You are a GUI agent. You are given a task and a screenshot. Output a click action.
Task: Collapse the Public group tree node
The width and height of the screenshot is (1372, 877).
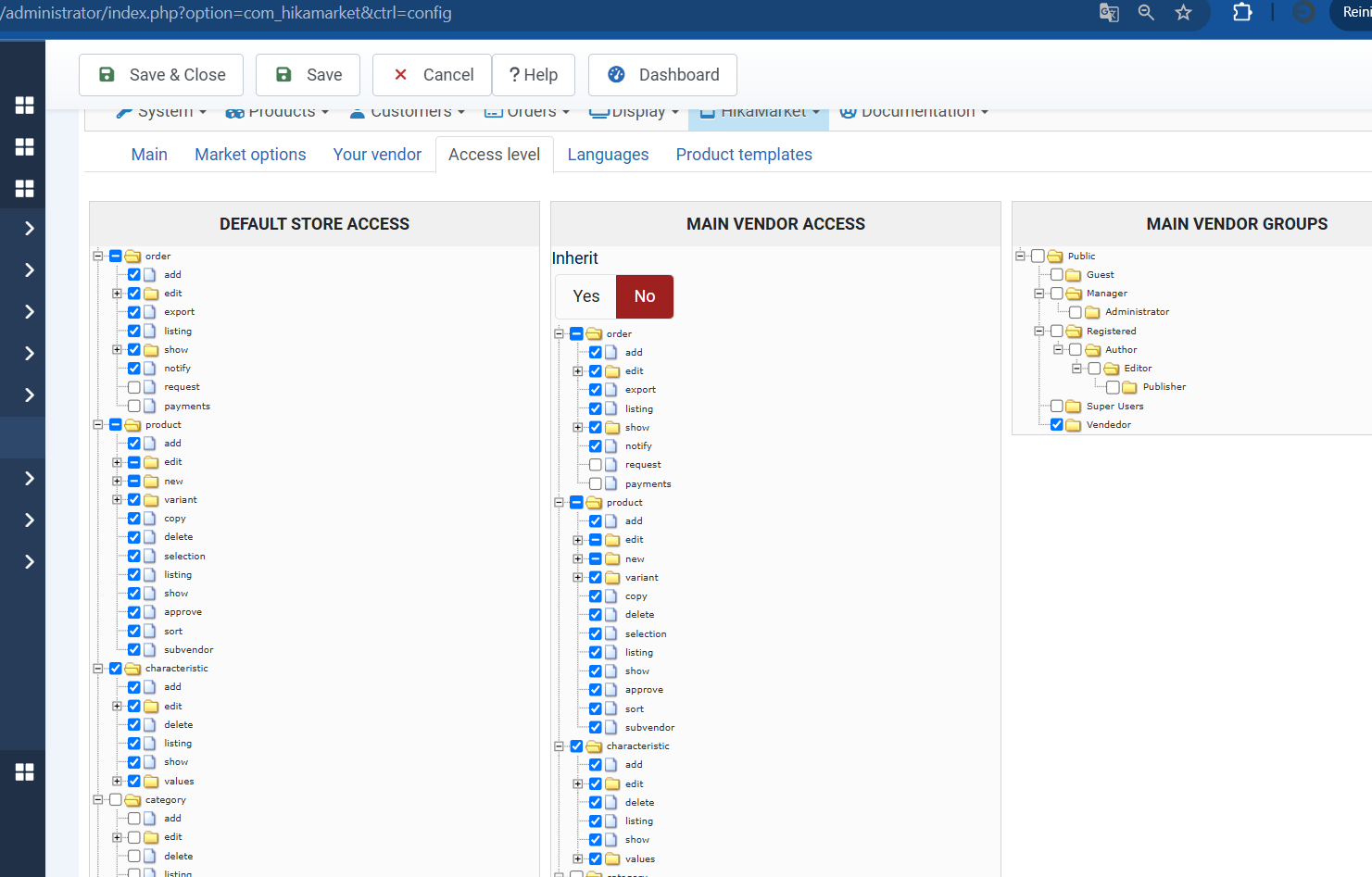tap(1021, 257)
